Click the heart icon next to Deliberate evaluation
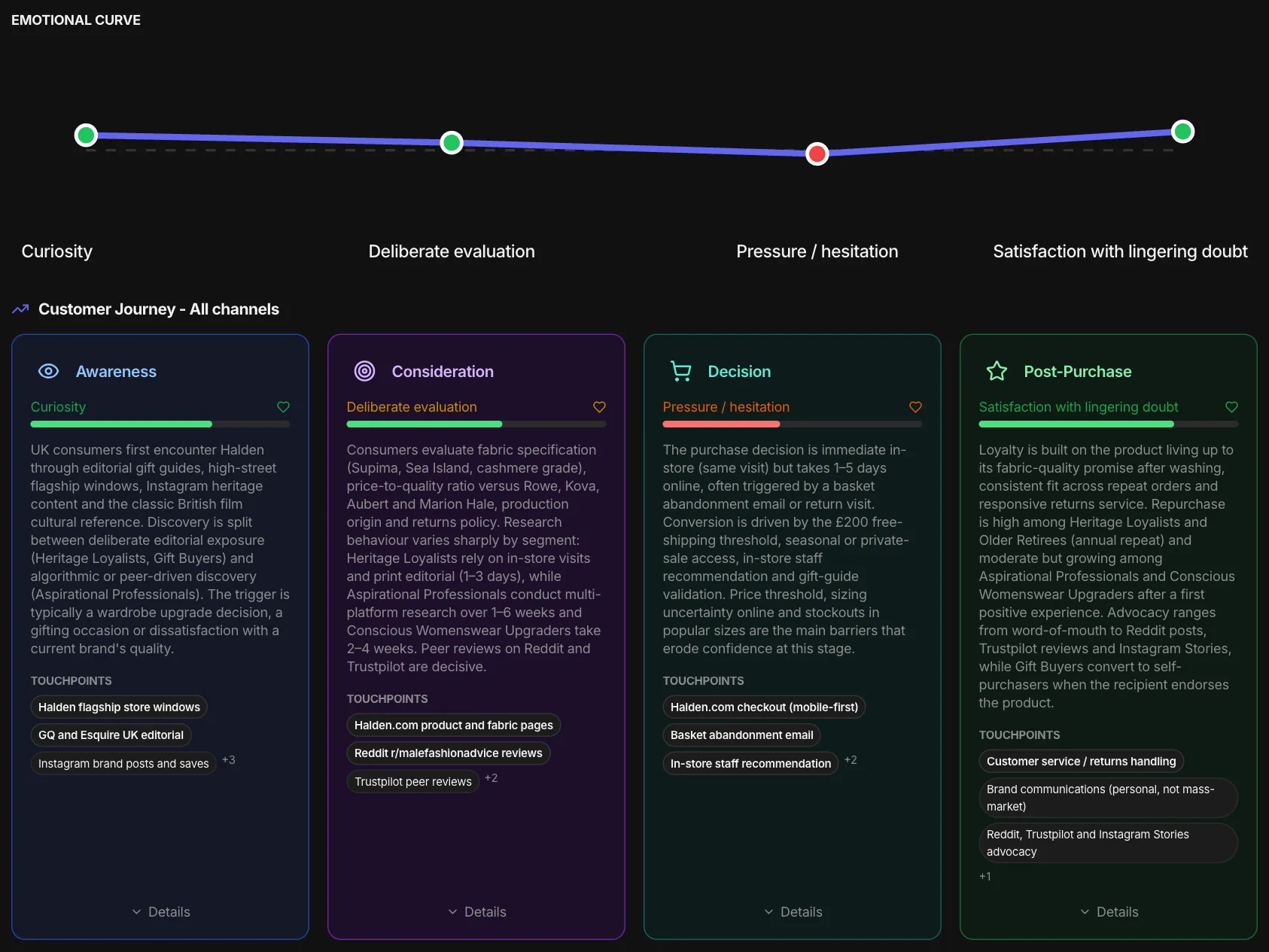 (x=599, y=407)
